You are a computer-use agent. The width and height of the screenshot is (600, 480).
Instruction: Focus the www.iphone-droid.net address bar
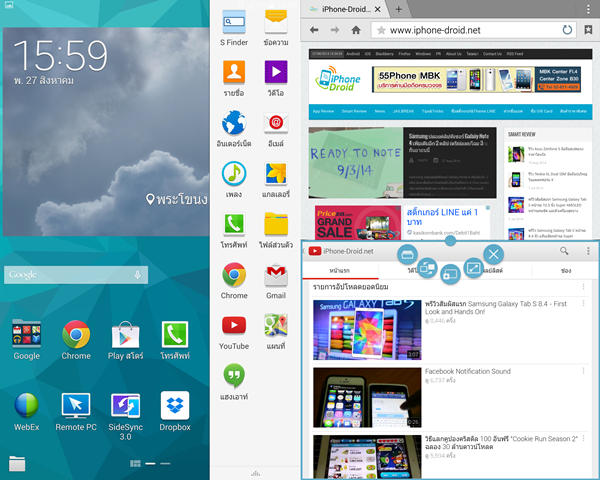[x=473, y=30]
